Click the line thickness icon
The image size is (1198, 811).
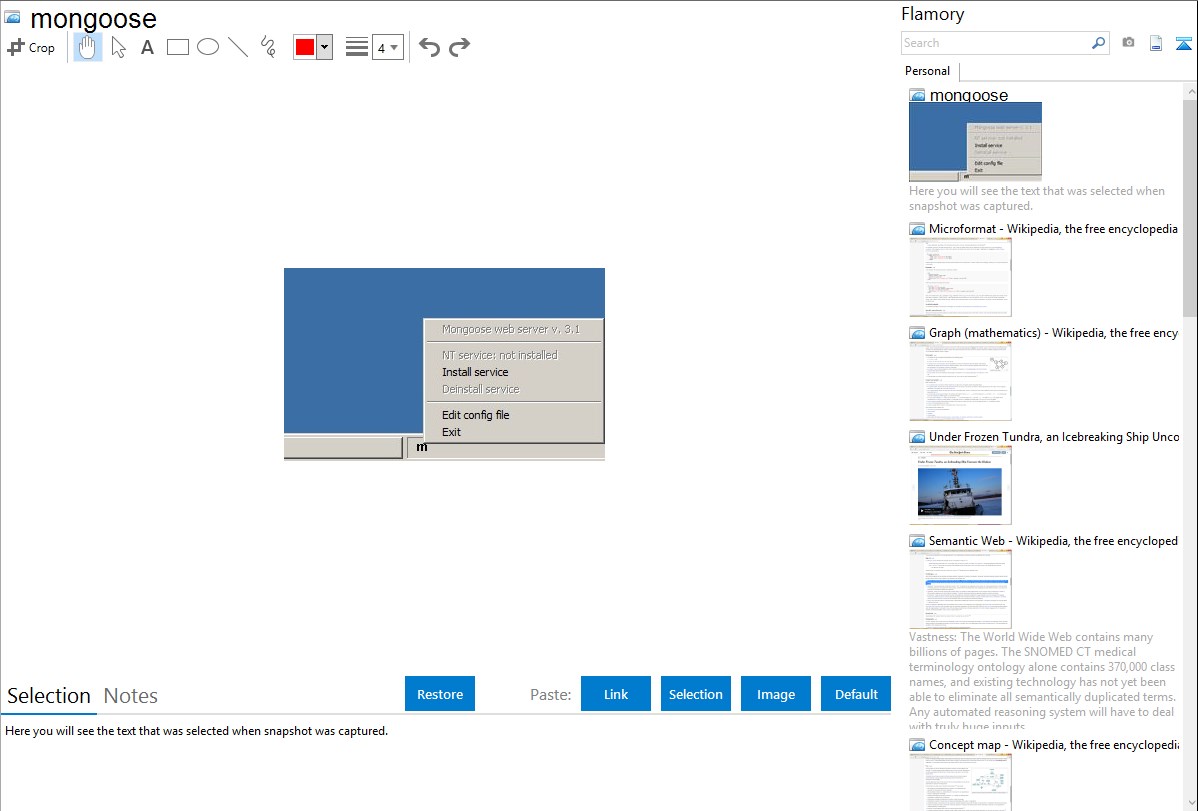[357, 47]
